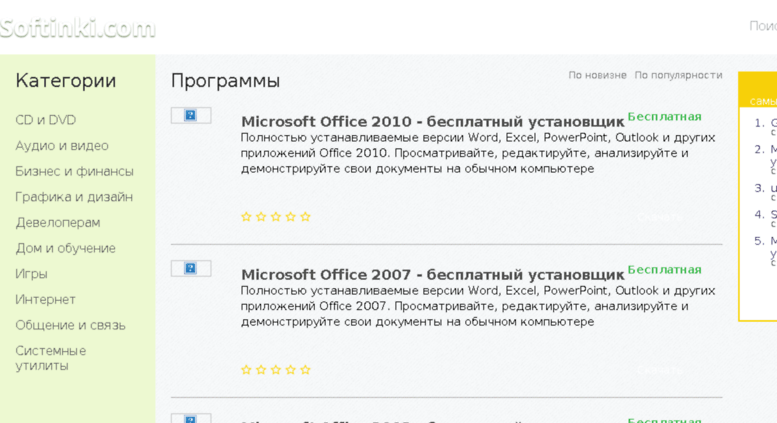Open the 'Аудио и видео' category
Image resolution: width=777 pixels, height=423 pixels.
point(62,146)
